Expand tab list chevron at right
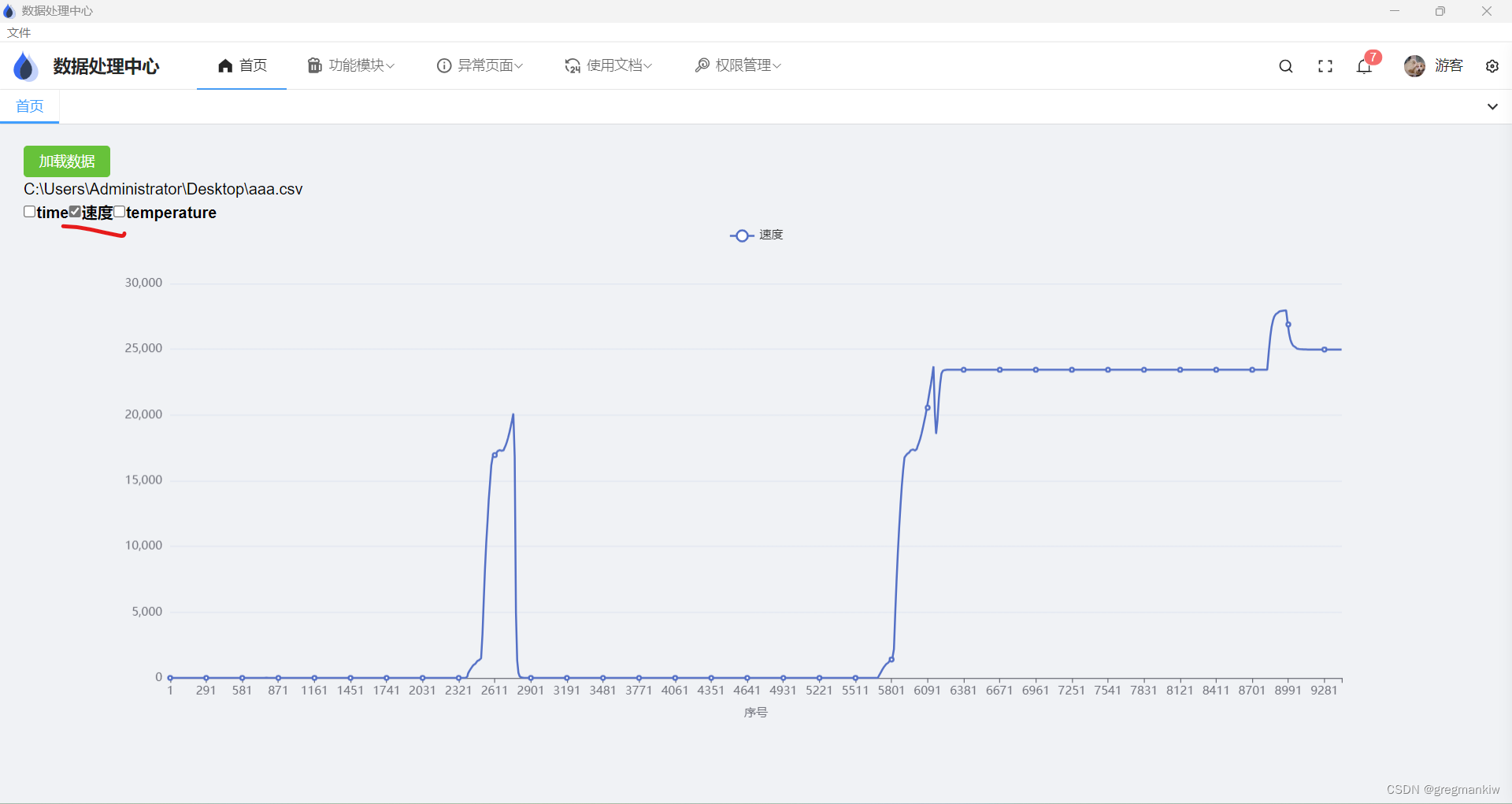Screen dimensions: 1512x804 coord(1492,106)
